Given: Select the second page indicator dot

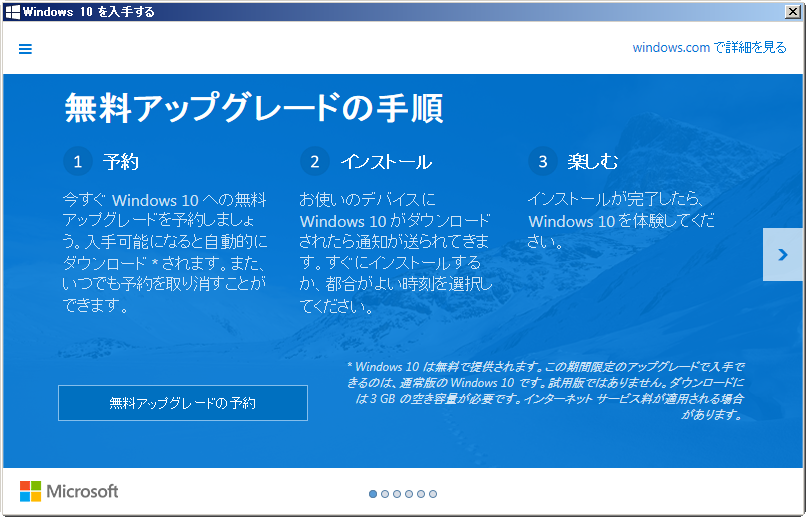Looking at the screenshot, I should [x=385, y=494].
